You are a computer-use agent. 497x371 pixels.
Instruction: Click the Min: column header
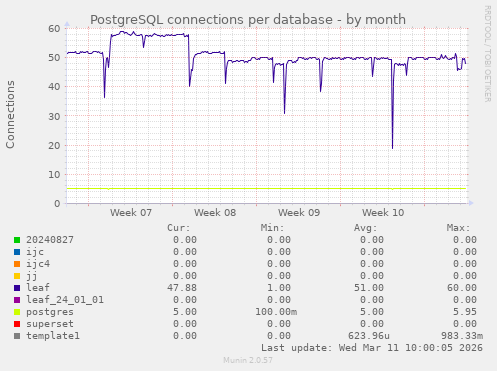click(272, 228)
